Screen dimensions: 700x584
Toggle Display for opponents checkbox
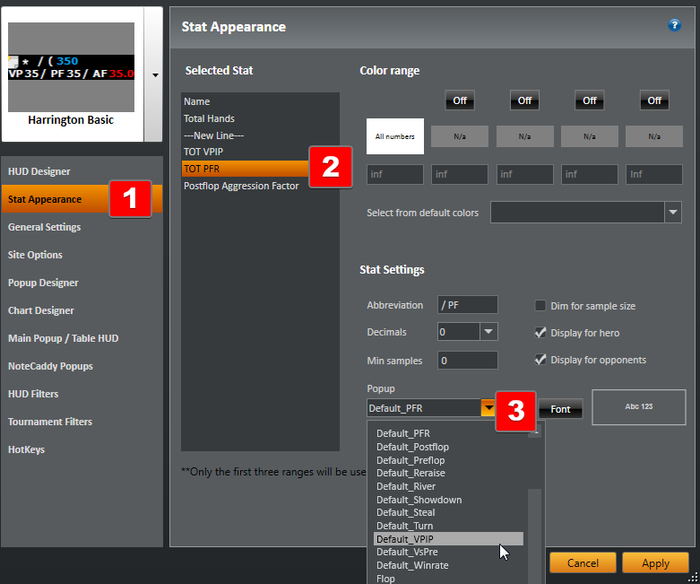(540, 359)
